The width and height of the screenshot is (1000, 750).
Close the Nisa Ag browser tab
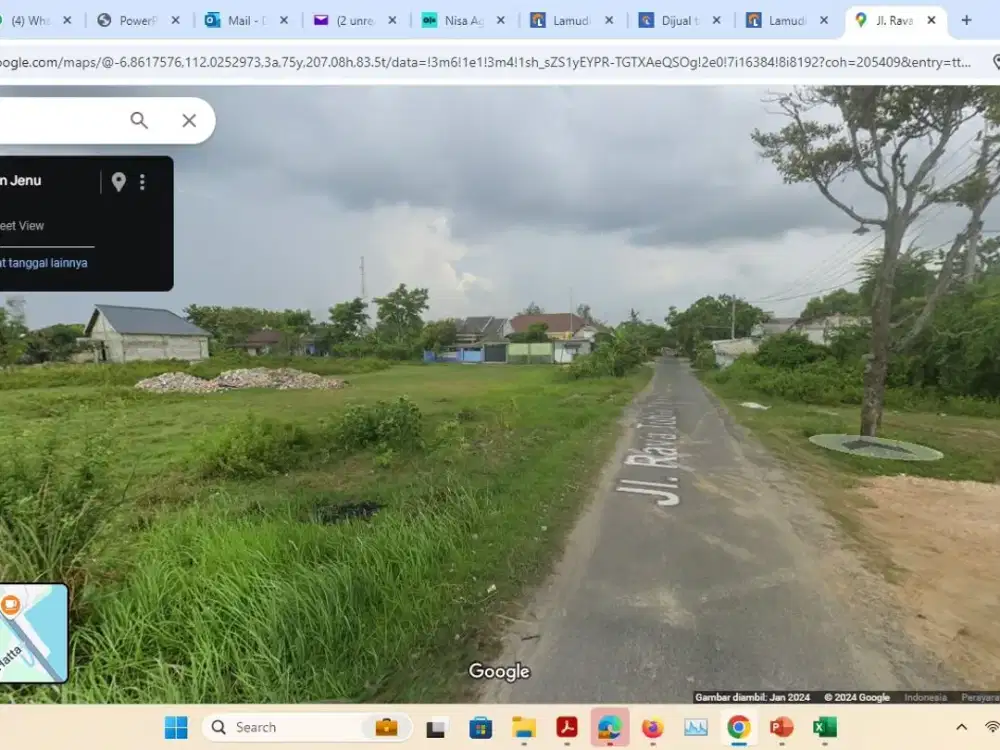(501, 20)
